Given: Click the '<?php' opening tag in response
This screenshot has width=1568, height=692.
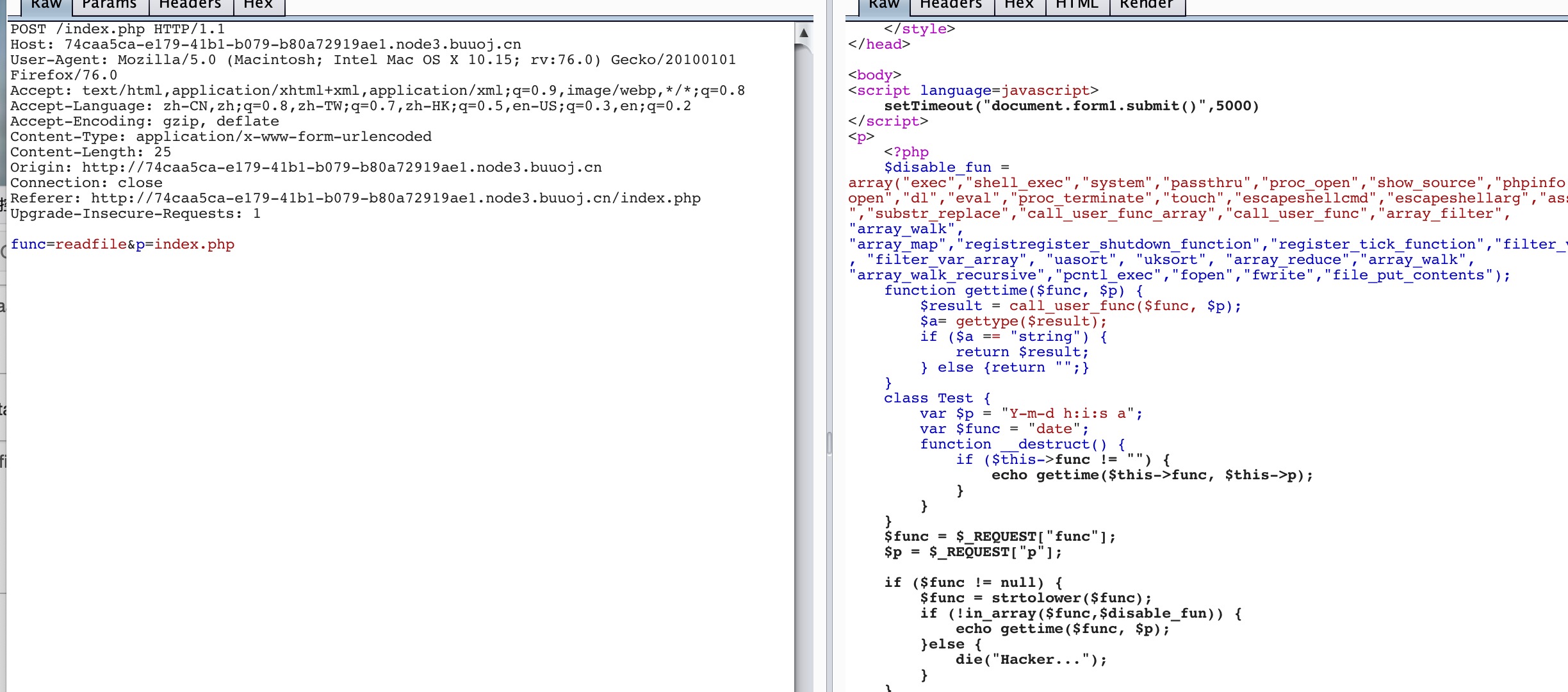Looking at the screenshot, I should tap(906, 152).
